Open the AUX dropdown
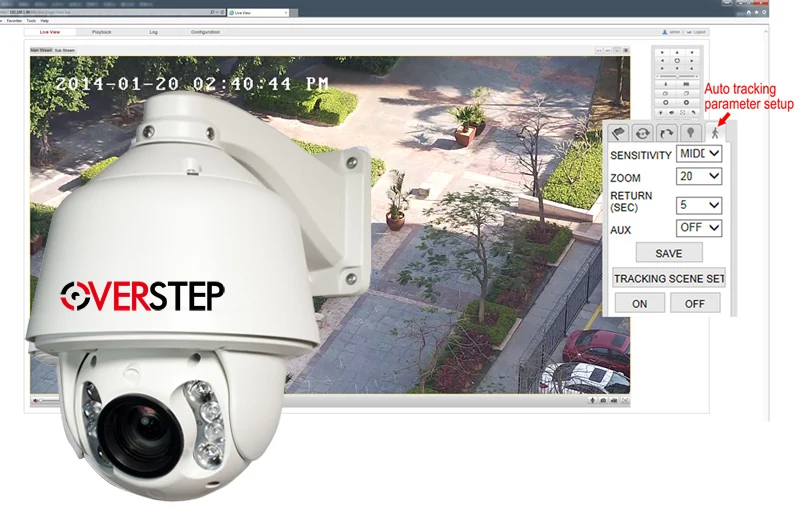Viewport: 800px width, 510px height. point(699,227)
